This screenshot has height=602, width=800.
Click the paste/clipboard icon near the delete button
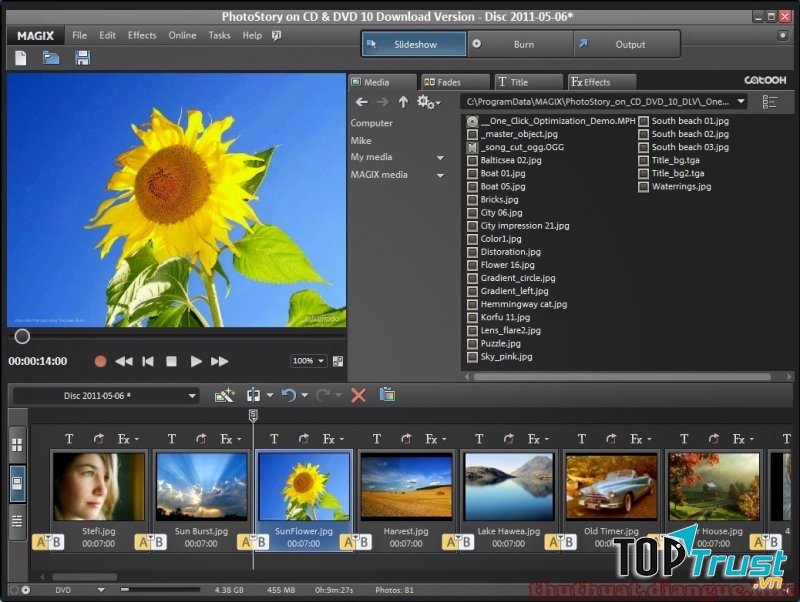tap(387, 395)
